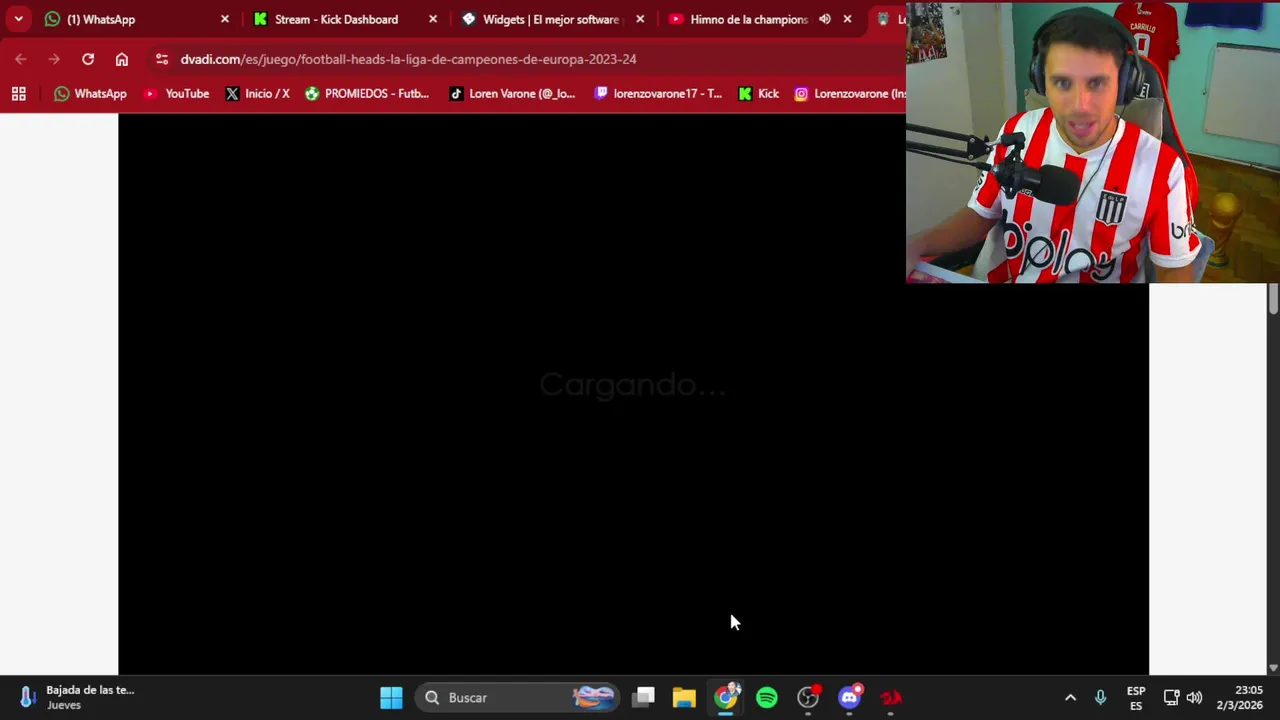Open the WhatsApp bookmark
This screenshot has height=720, width=1280.
tap(90, 94)
